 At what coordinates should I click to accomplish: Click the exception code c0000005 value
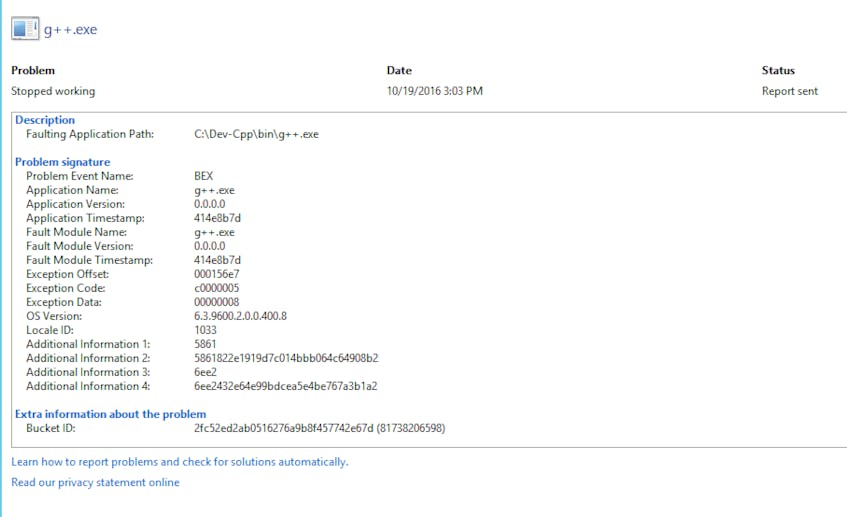point(217,288)
